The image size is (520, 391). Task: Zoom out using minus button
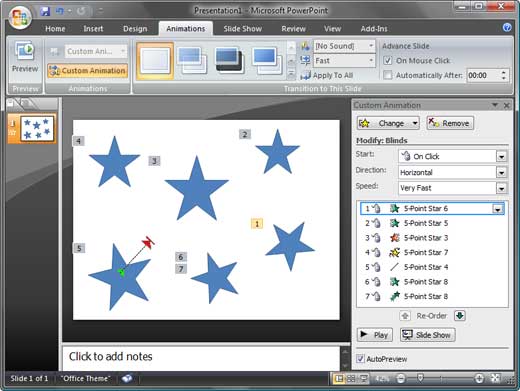[401, 378]
